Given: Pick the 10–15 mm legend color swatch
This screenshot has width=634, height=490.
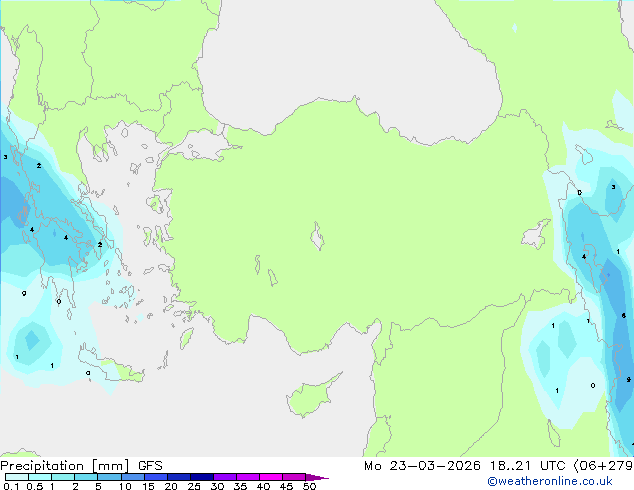Looking at the screenshot, I should (x=132, y=477).
